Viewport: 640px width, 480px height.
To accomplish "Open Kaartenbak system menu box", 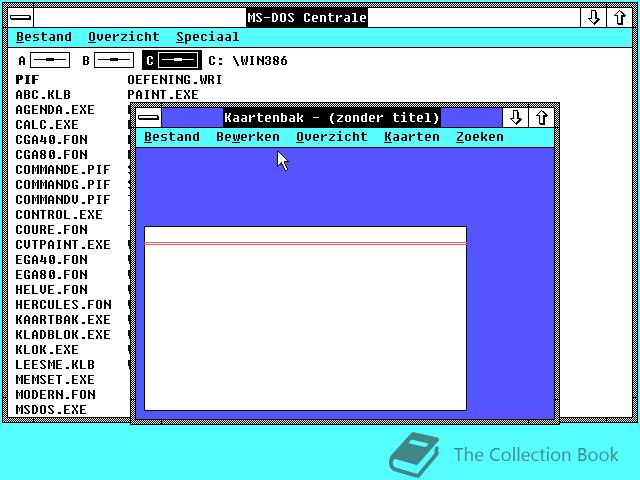I will click(149, 118).
